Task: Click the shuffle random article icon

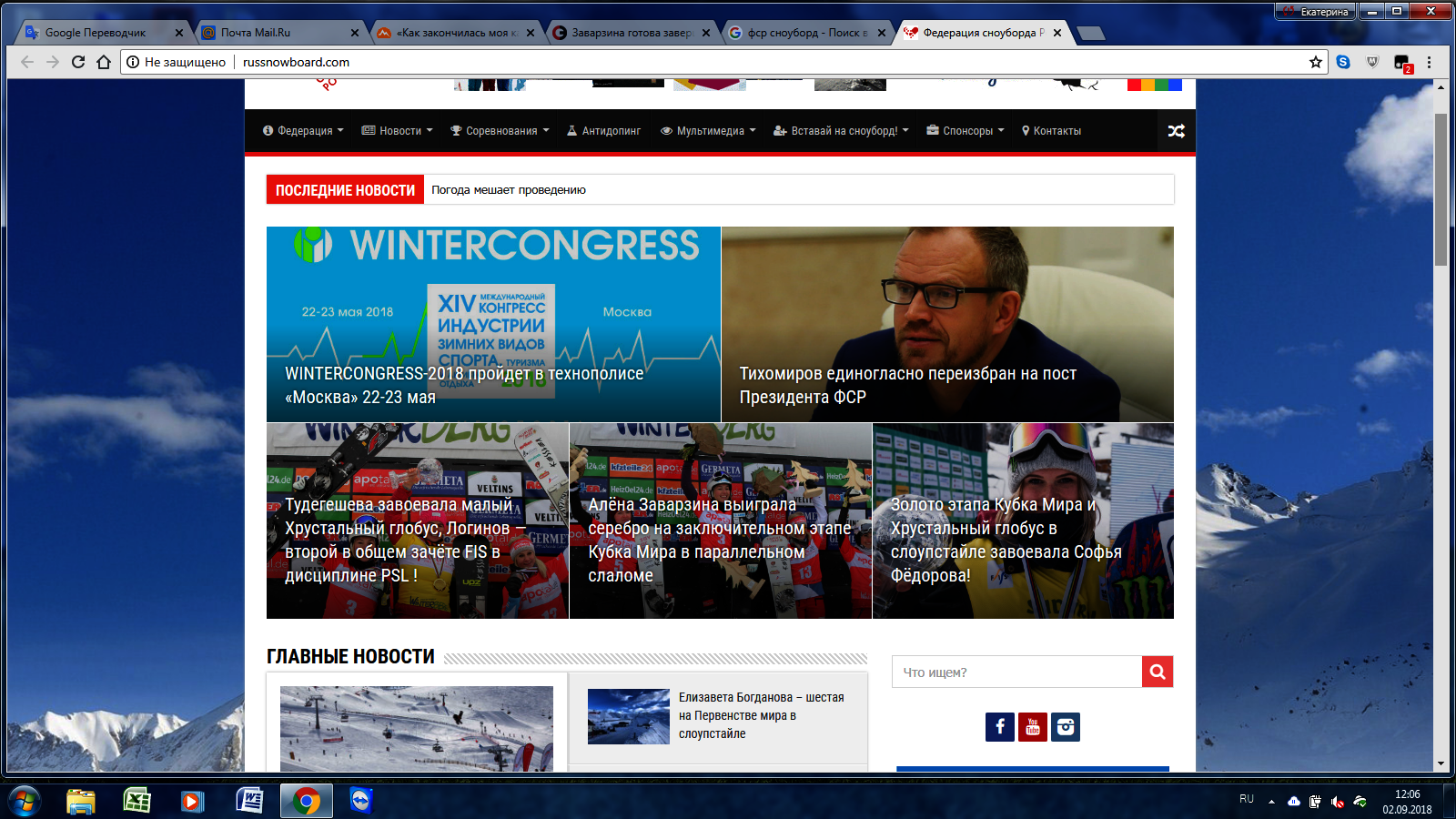Action: [x=1177, y=131]
